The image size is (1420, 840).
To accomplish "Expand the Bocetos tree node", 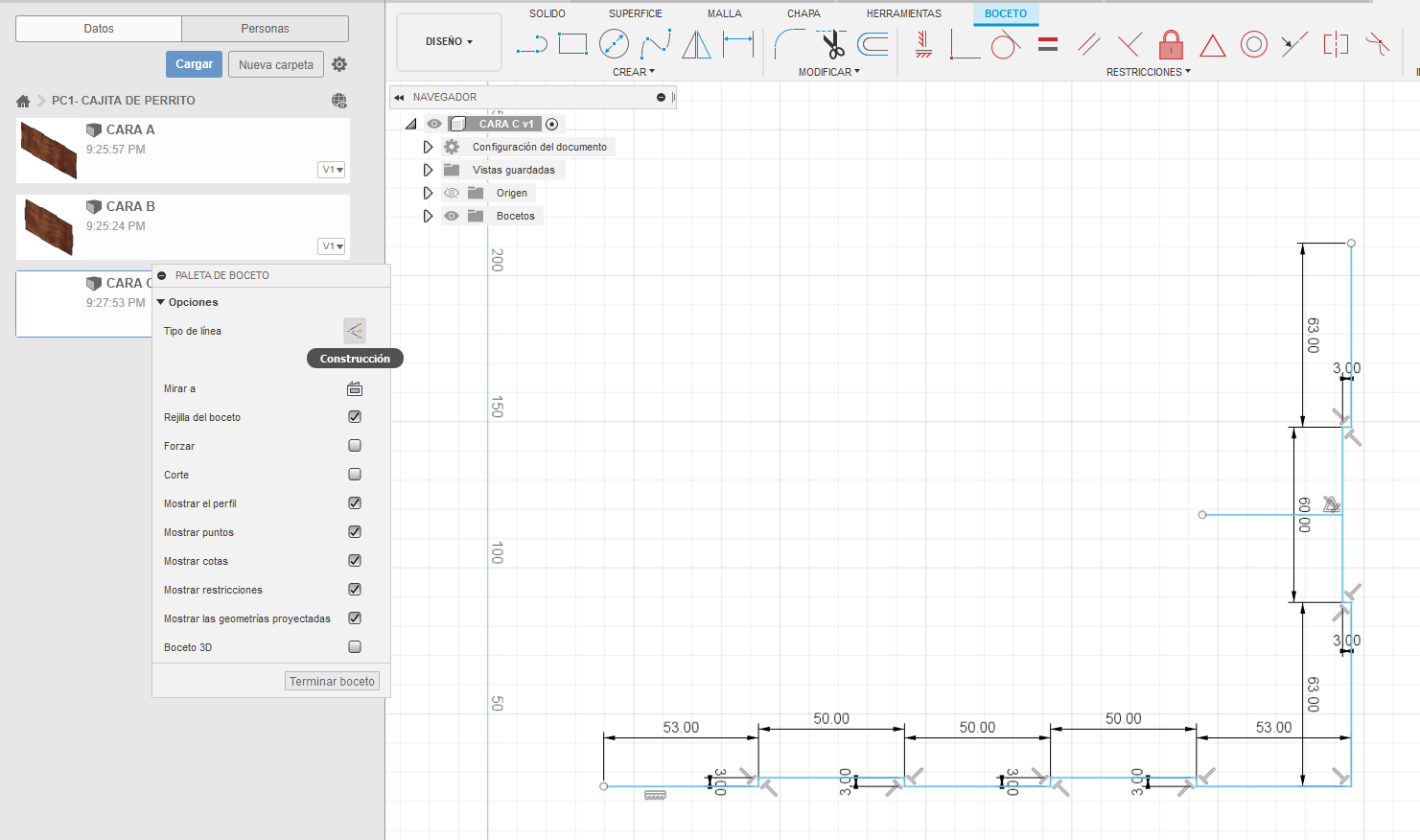I will 428,216.
